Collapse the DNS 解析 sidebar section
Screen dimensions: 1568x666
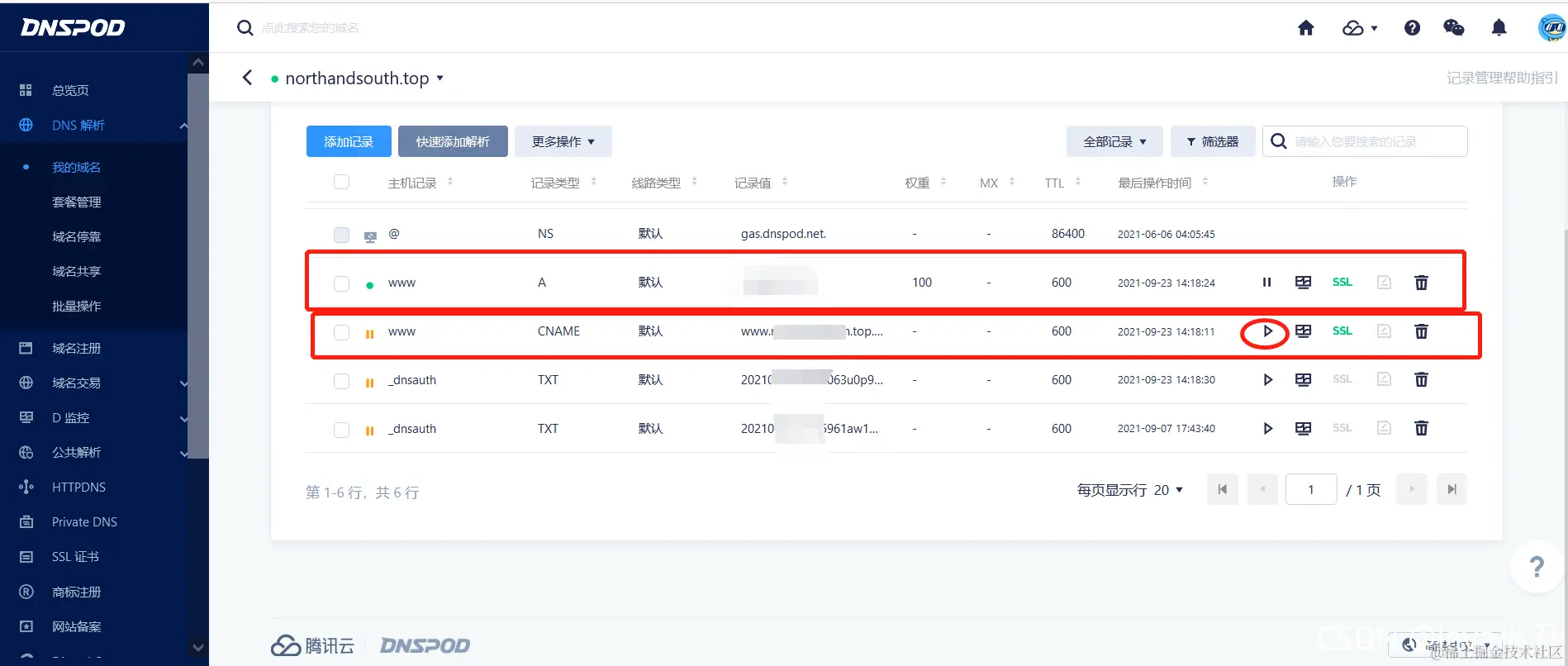pyautogui.click(x=183, y=126)
